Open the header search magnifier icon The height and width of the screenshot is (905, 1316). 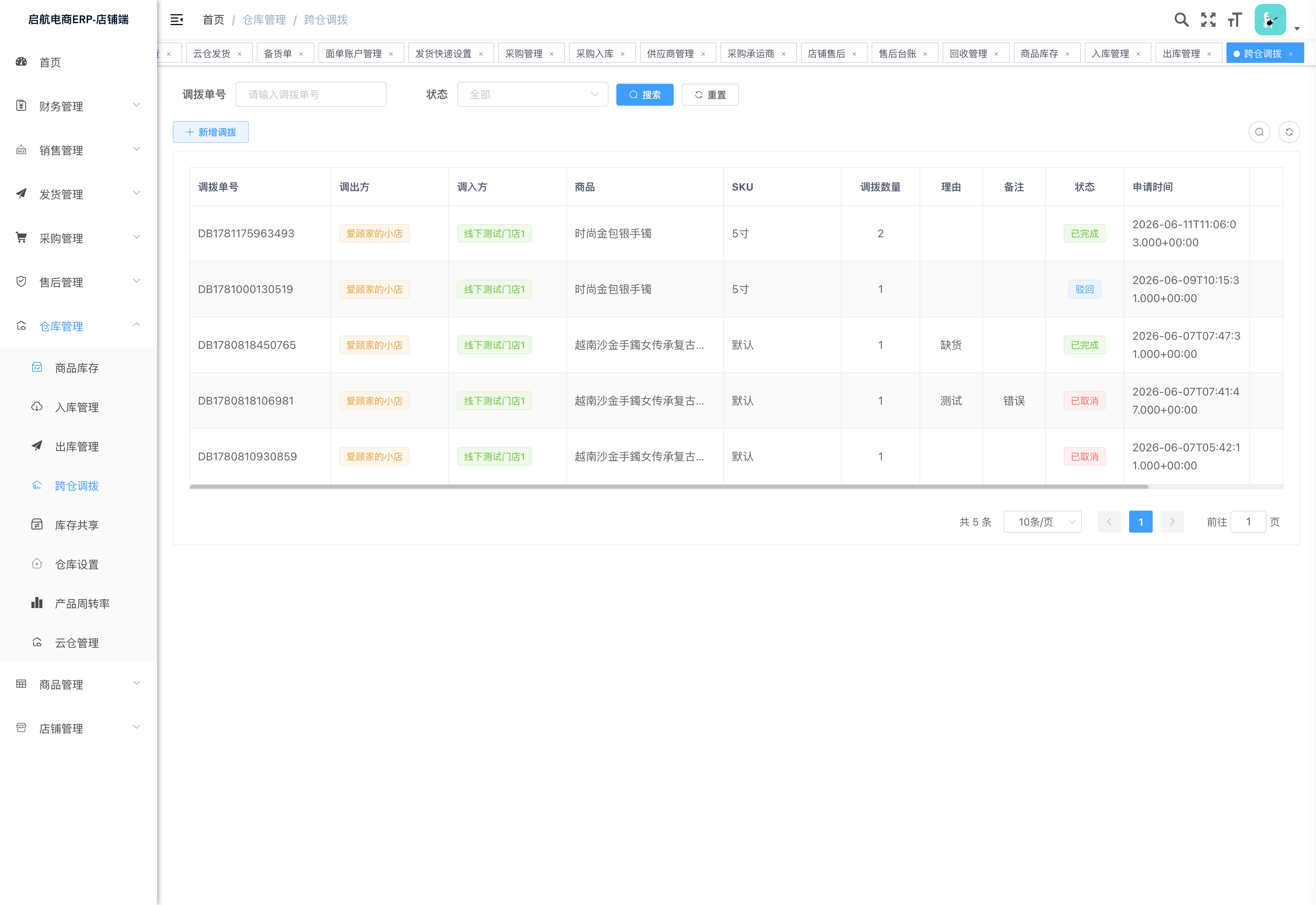tap(1181, 20)
